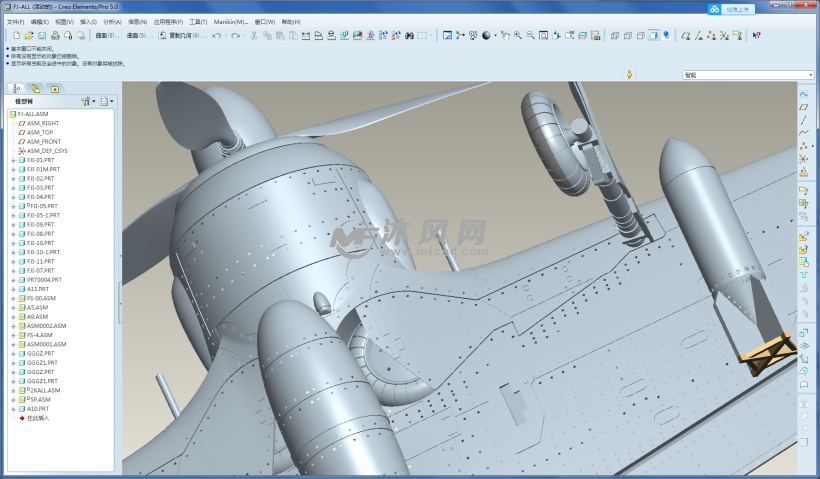This screenshot has height=479, width=820.
Task: Expand the ASM0002.ASM tree node
Action: point(13,326)
